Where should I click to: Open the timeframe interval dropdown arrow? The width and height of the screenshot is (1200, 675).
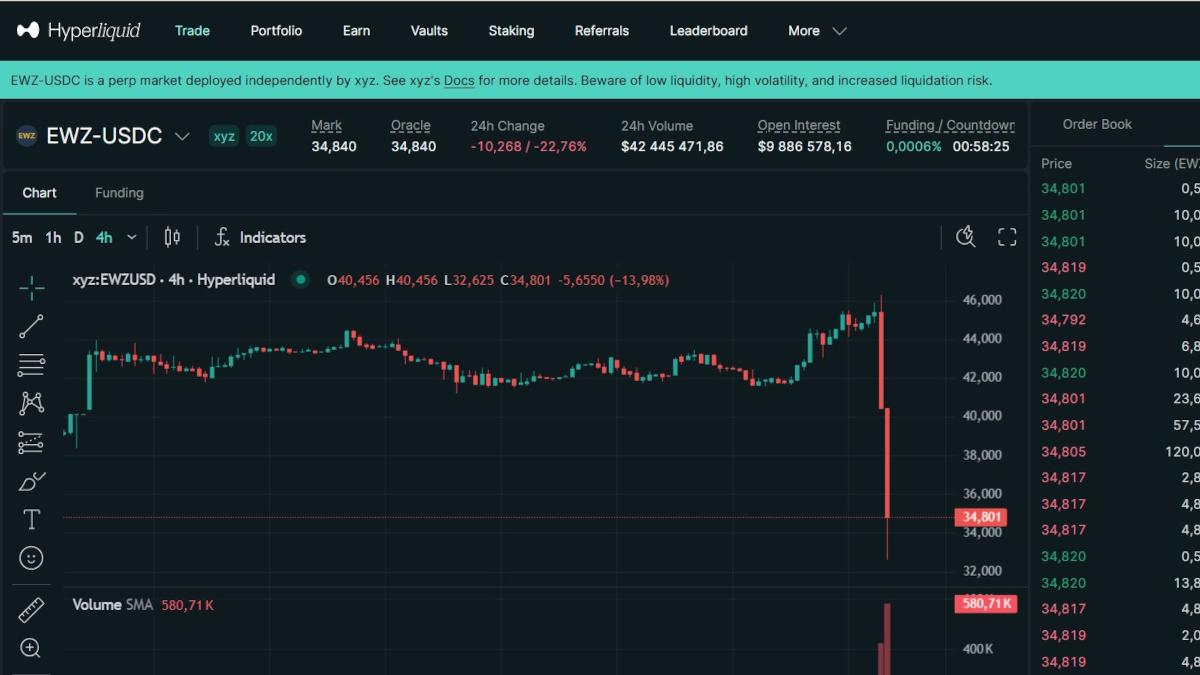tap(132, 238)
